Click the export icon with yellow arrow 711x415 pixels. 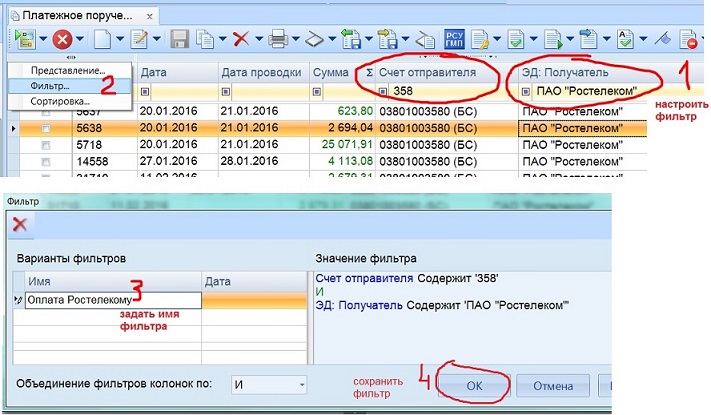coord(387,39)
